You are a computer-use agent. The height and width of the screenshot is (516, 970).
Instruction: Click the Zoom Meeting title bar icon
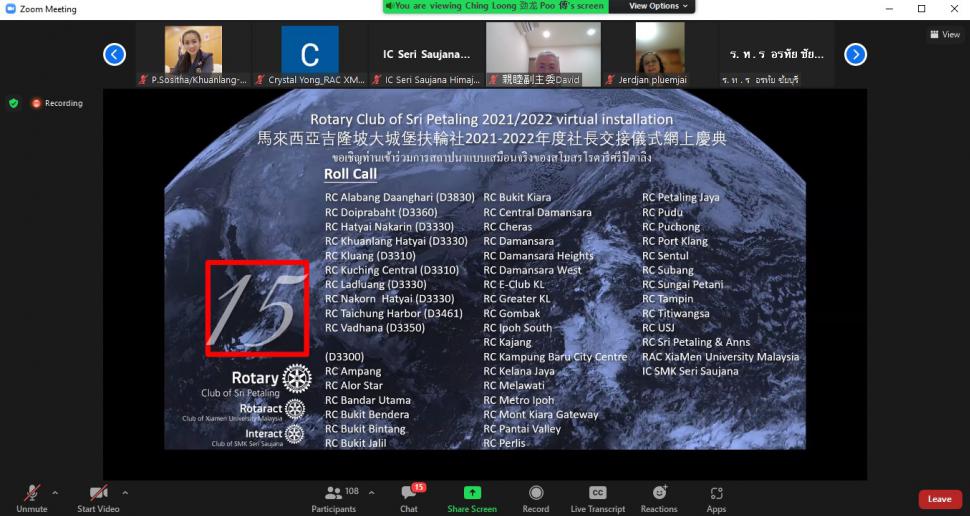[x=10, y=9]
